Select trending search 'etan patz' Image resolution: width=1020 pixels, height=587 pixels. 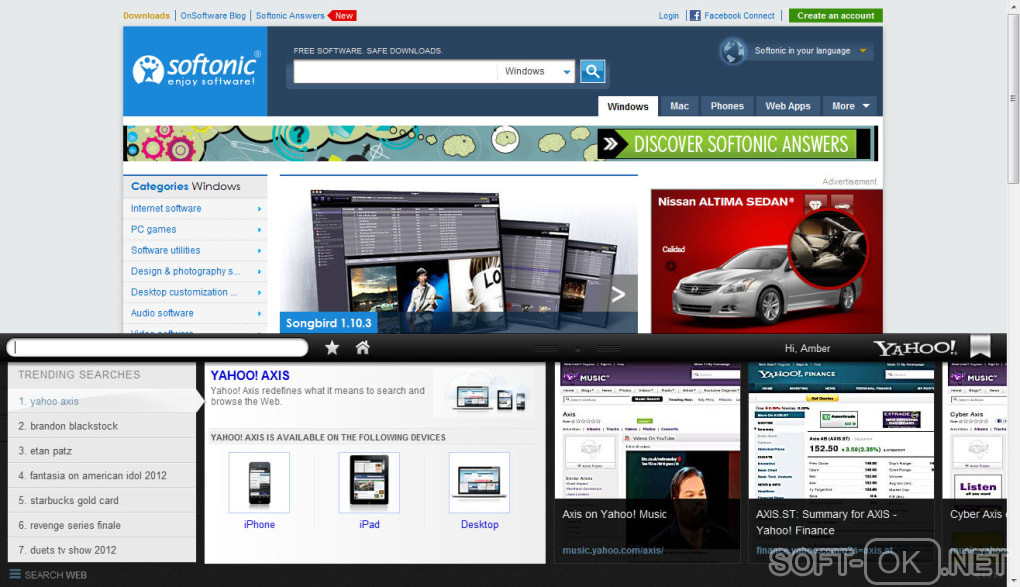click(x=102, y=451)
